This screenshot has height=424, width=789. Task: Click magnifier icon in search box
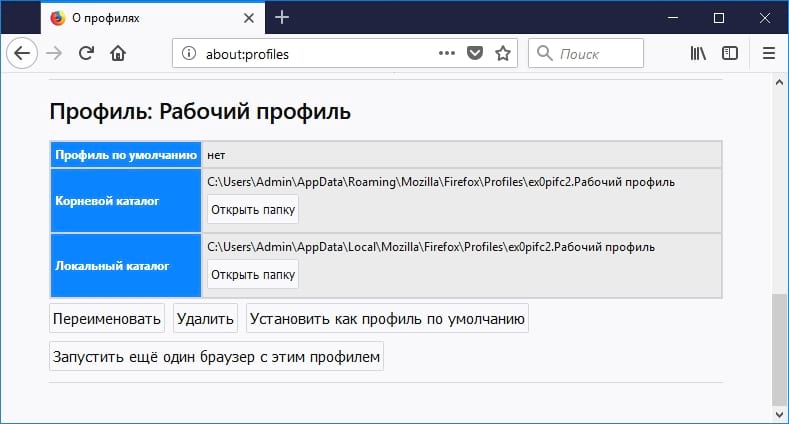(544, 53)
